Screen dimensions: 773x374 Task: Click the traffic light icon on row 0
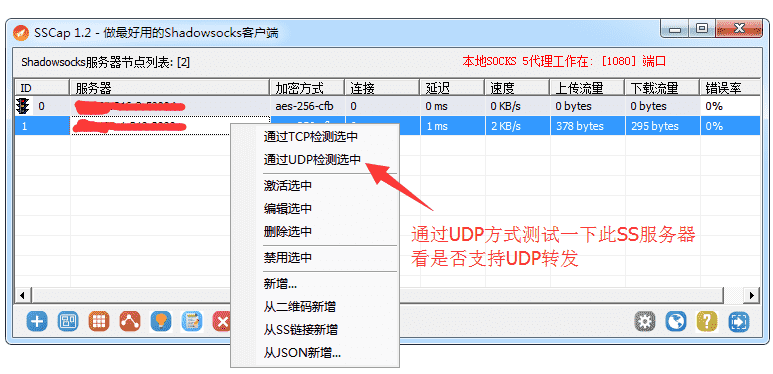click(x=23, y=105)
